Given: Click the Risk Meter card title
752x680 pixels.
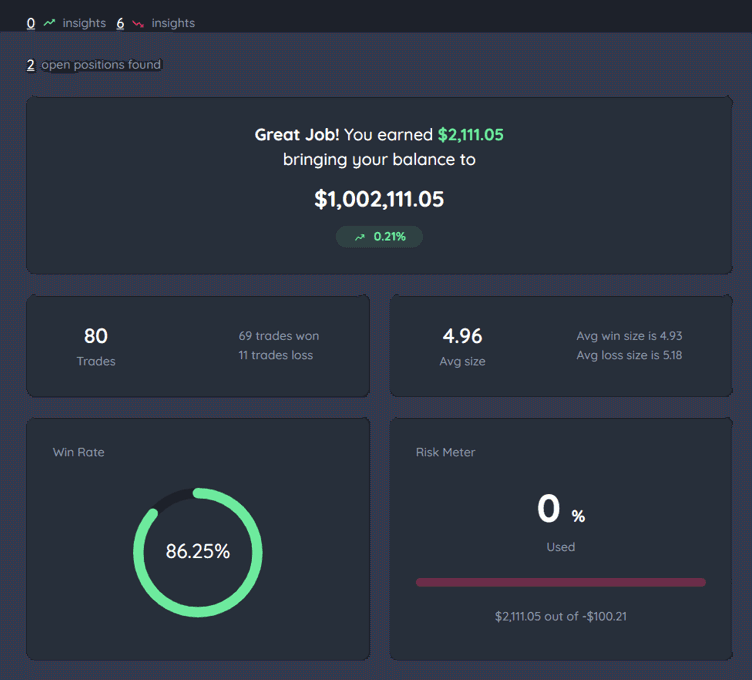Looking at the screenshot, I should pyautogui.click(x=446, y=452).
